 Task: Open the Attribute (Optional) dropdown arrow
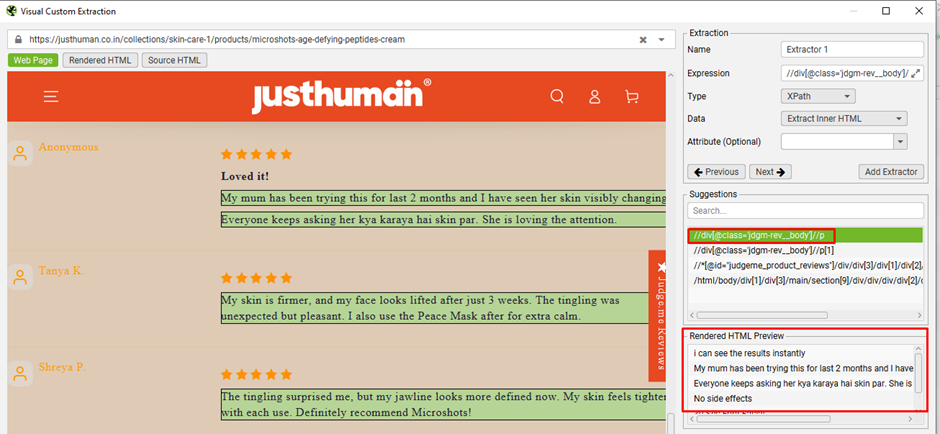900,141
